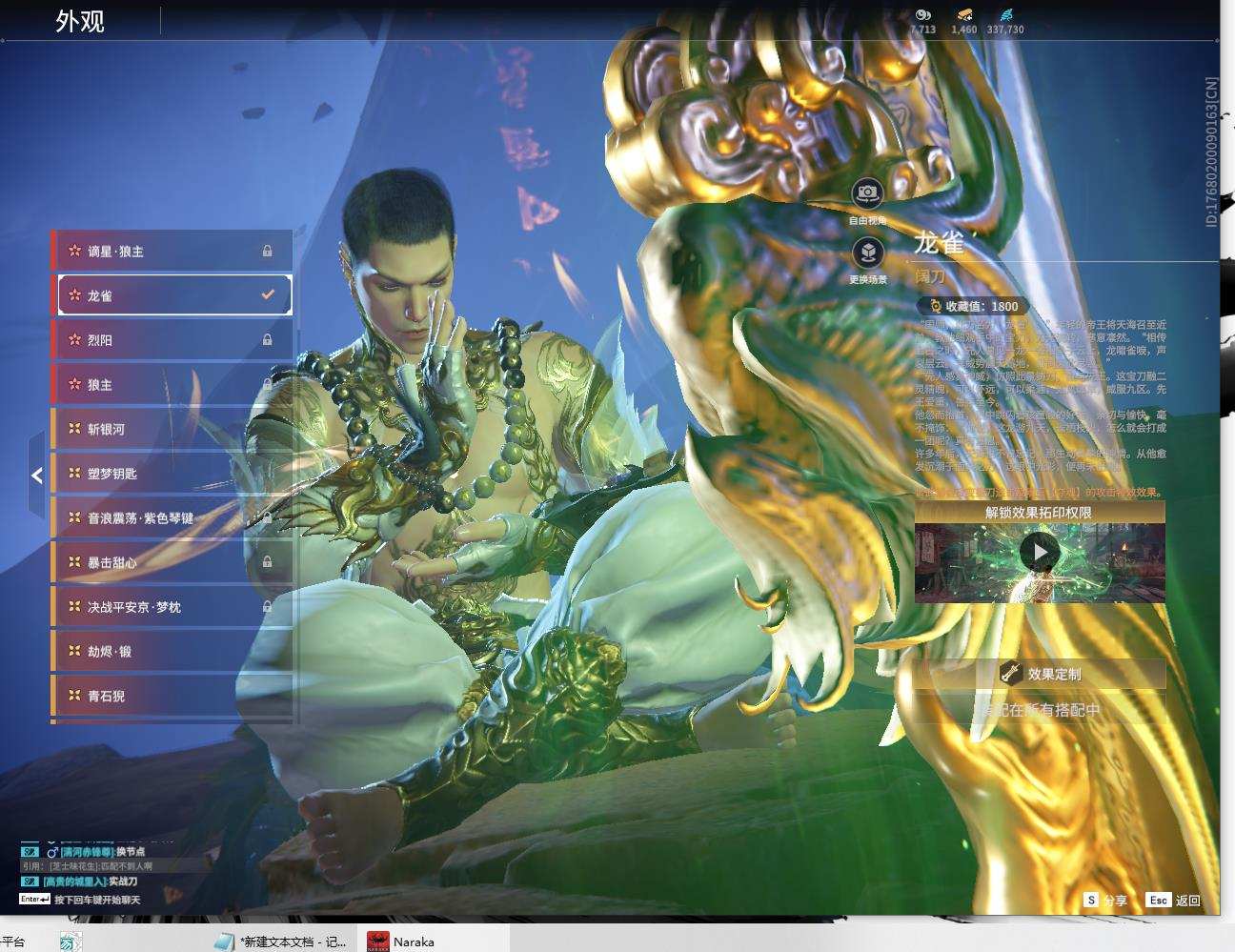Collapse the skin list with the left arrow
The width and height of the screenshot is (1235, 952).
[x=36, y=475]
